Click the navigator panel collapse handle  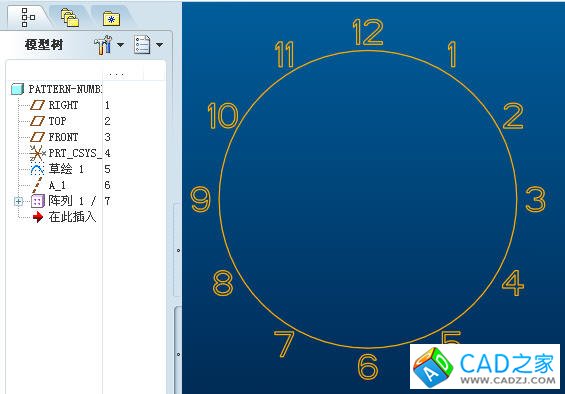click(x=178, y=250)
